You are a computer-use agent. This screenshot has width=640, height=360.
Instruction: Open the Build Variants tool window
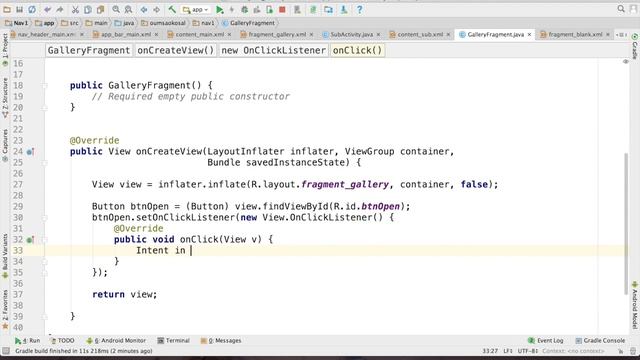(5, 255)
